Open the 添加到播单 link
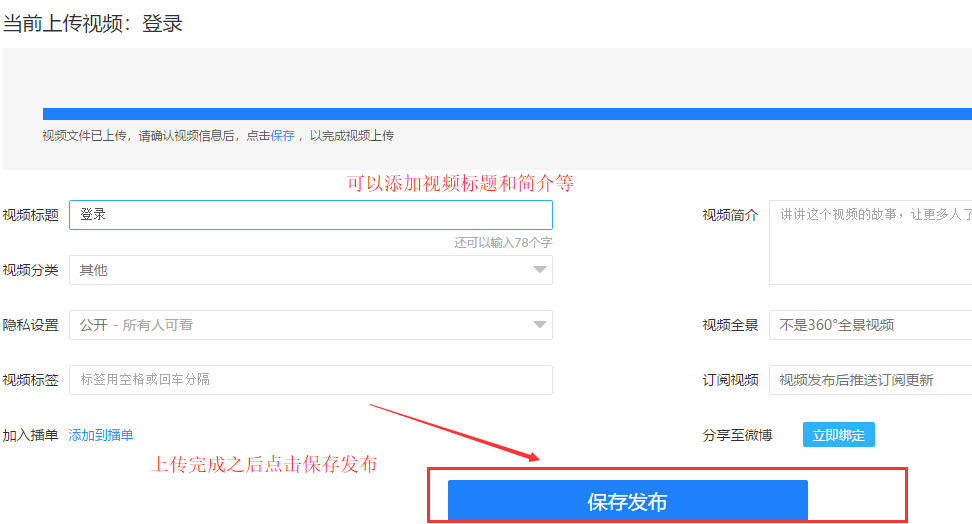Screen dimensions: 972x524 (x=101, y=435)
